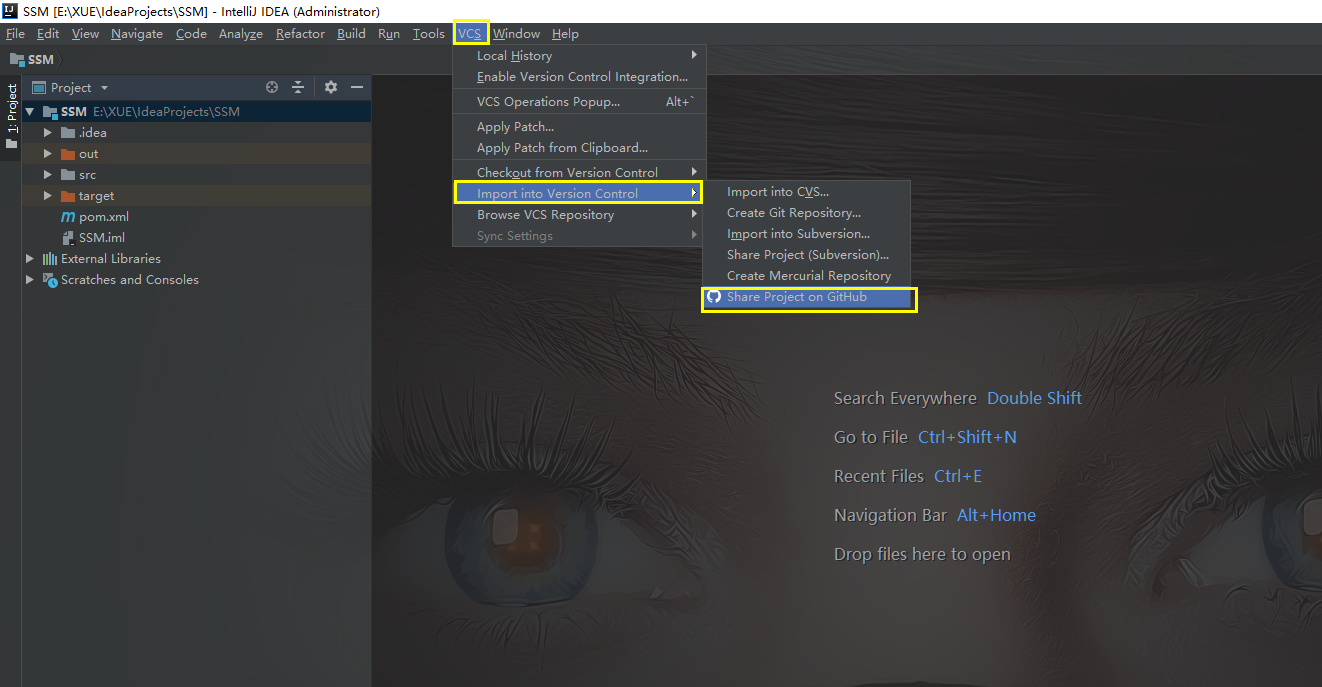Click the GitHub logo icon in submenu
The image size is (1322, 687).
pyautogui.click(x=714, y=297)
